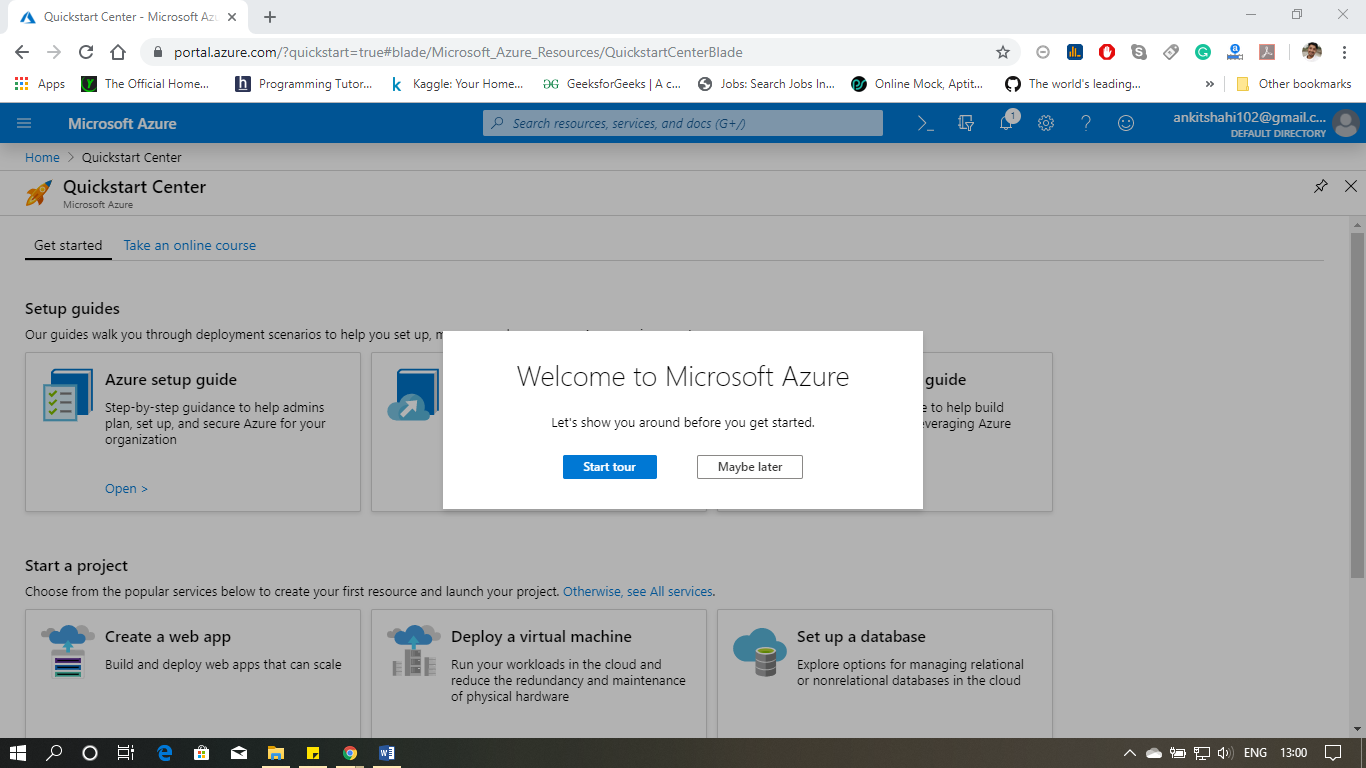
Task: Click the Microsoft Azure header logo text
Action: [122, 123]
